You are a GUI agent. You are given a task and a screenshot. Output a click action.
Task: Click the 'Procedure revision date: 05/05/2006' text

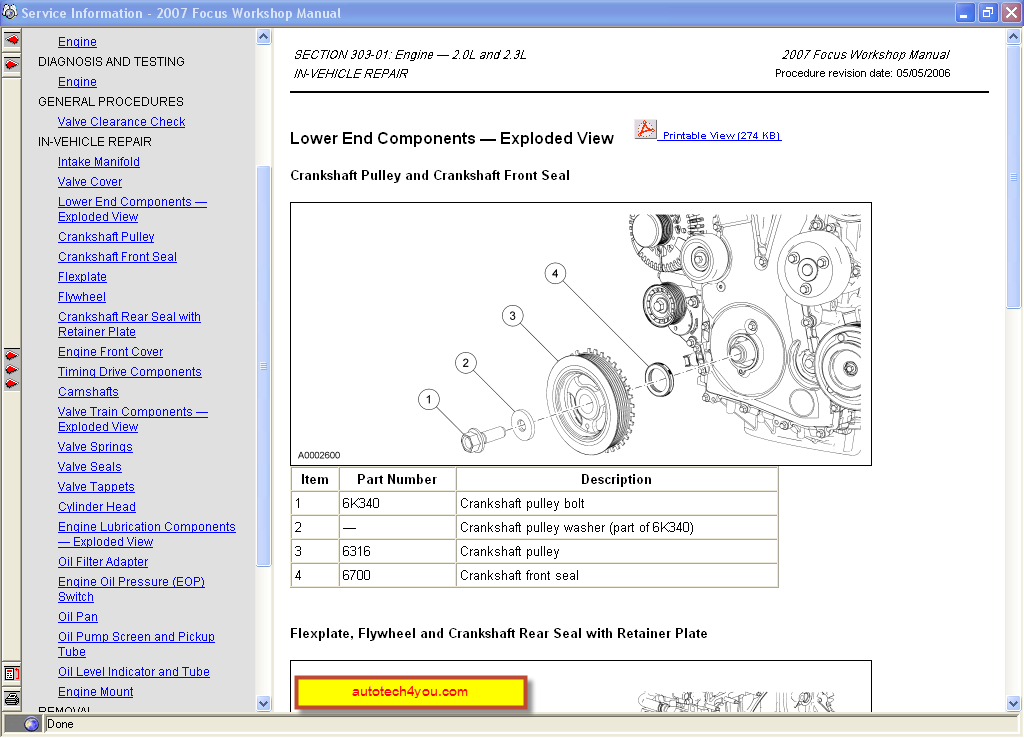862,73
